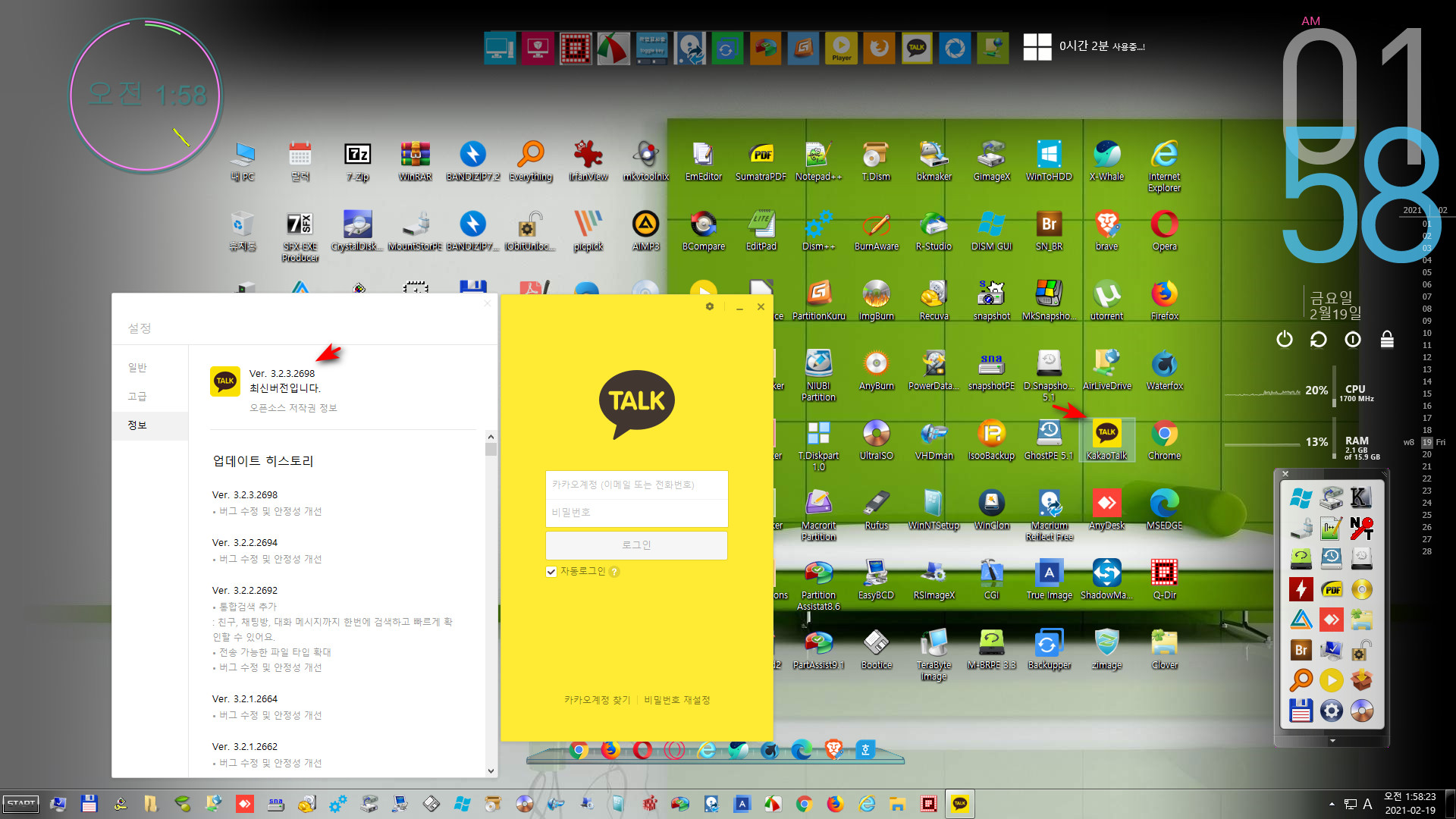Open the Recuva desktop icon
This screenshot has width=1456, height=819.
point(934,300)
